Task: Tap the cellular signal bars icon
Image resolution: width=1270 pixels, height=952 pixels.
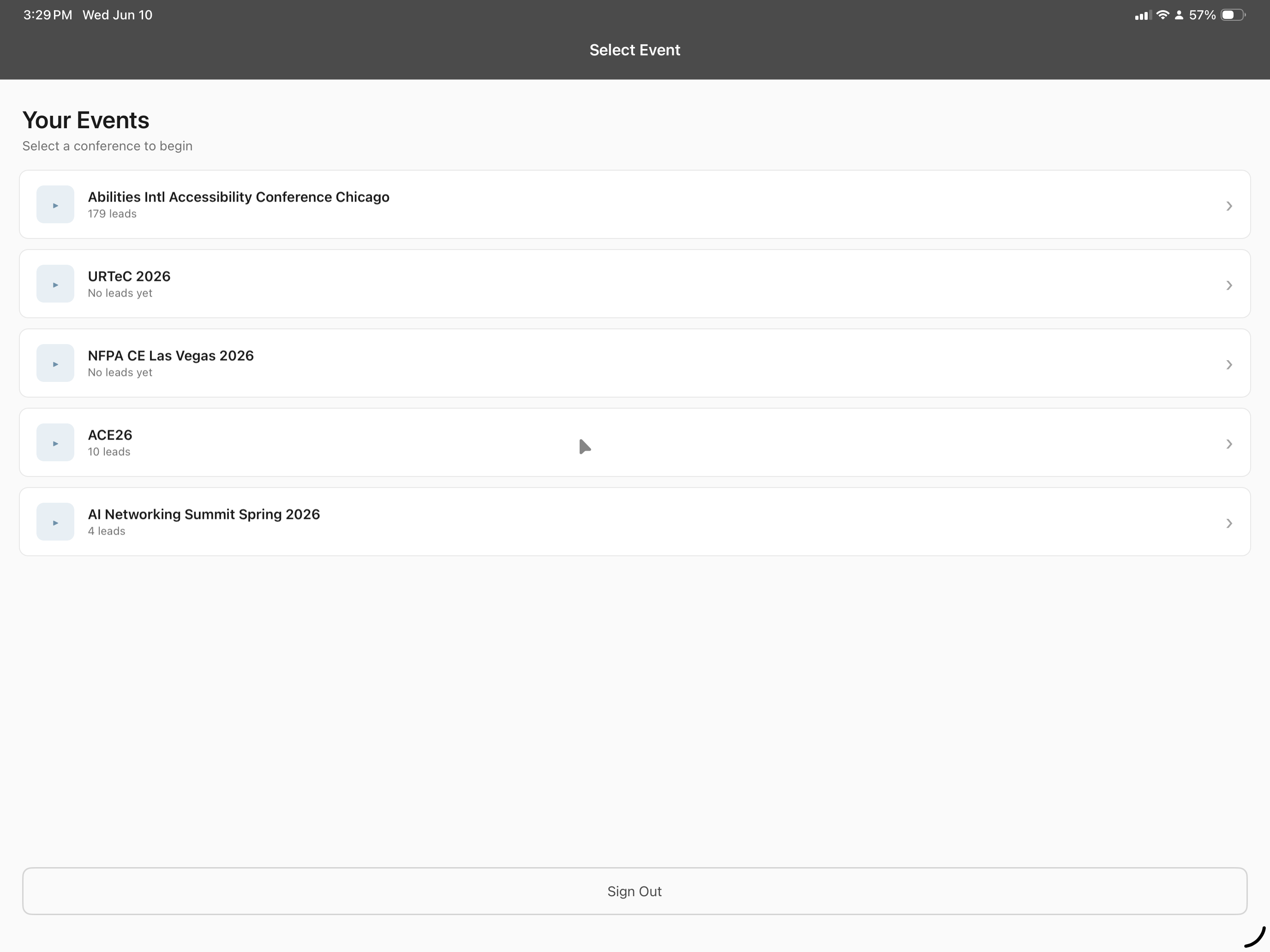Action: pyautogui.click(x=1143, y=16)
